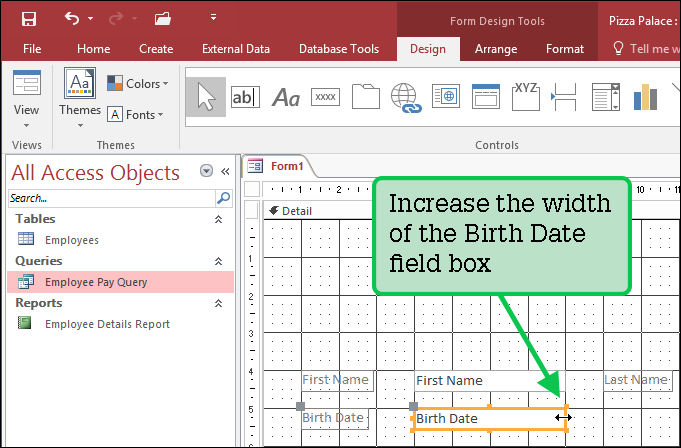Select the Birth Date text box field
681x448 pixels.
pos(489,419)
